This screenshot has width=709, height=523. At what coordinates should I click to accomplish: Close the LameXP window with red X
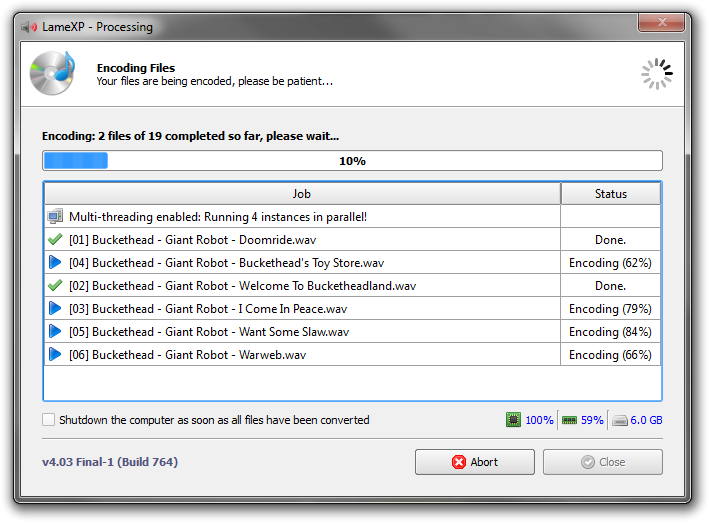(664, 26)
